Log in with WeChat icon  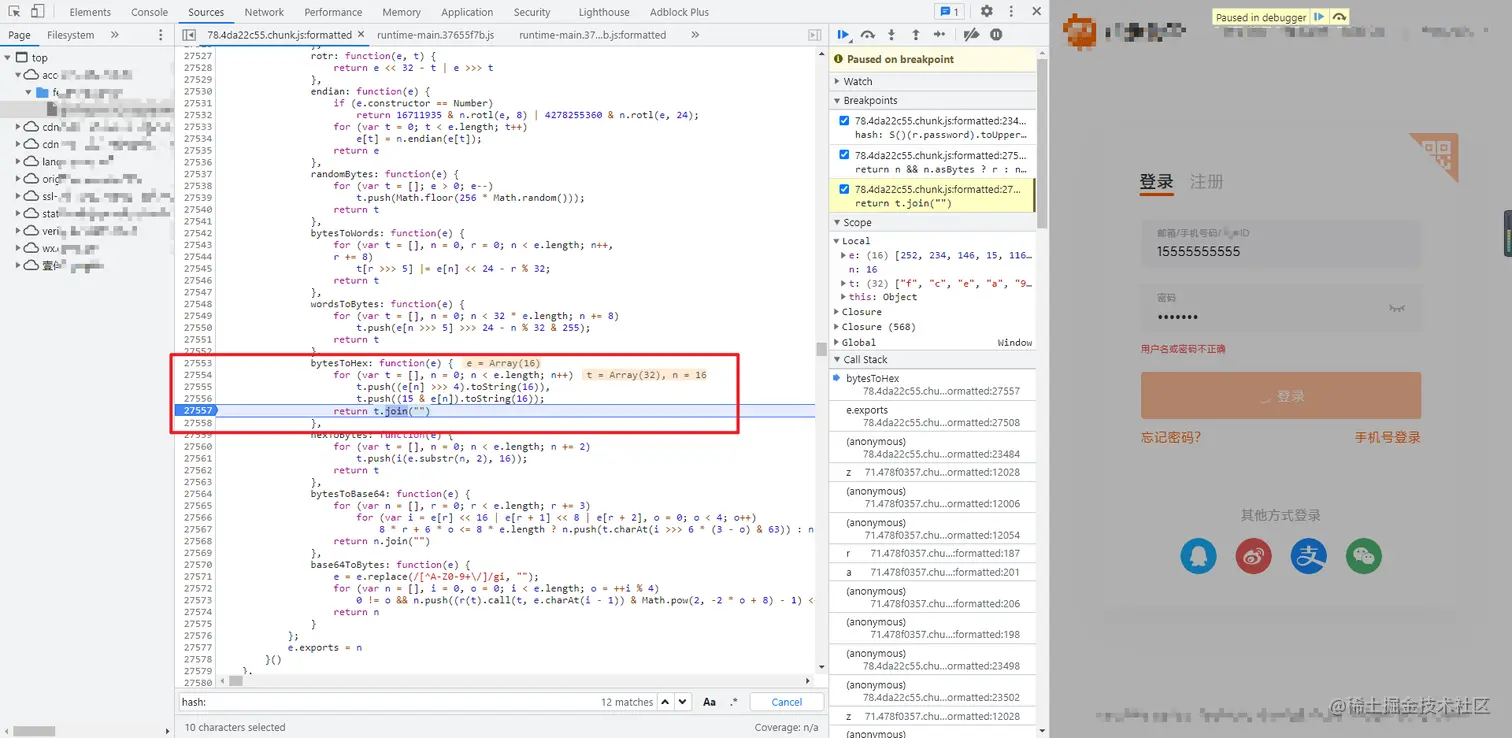point(1363,555)
